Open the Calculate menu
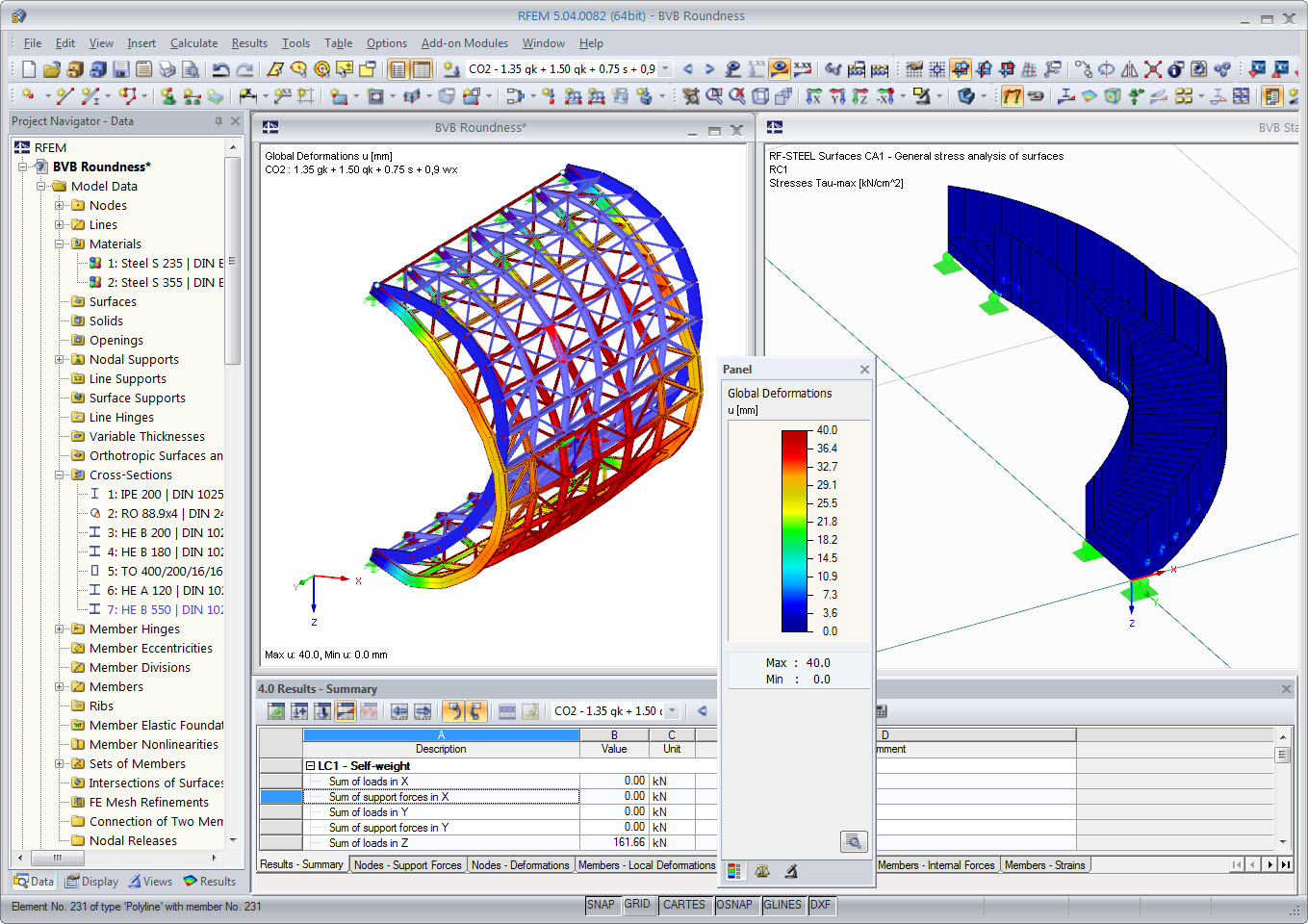The width and height of the screenshot is (1308, 924). click(193, 43)
